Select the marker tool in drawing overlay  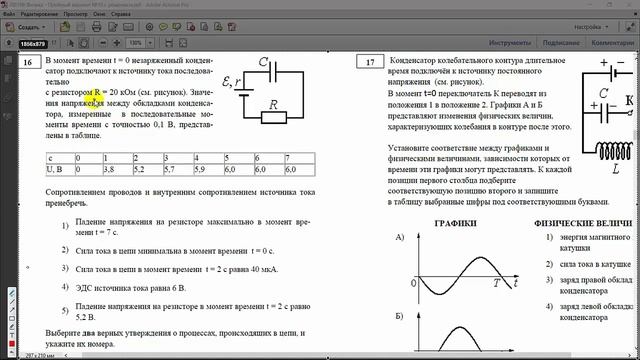point(12,327)
